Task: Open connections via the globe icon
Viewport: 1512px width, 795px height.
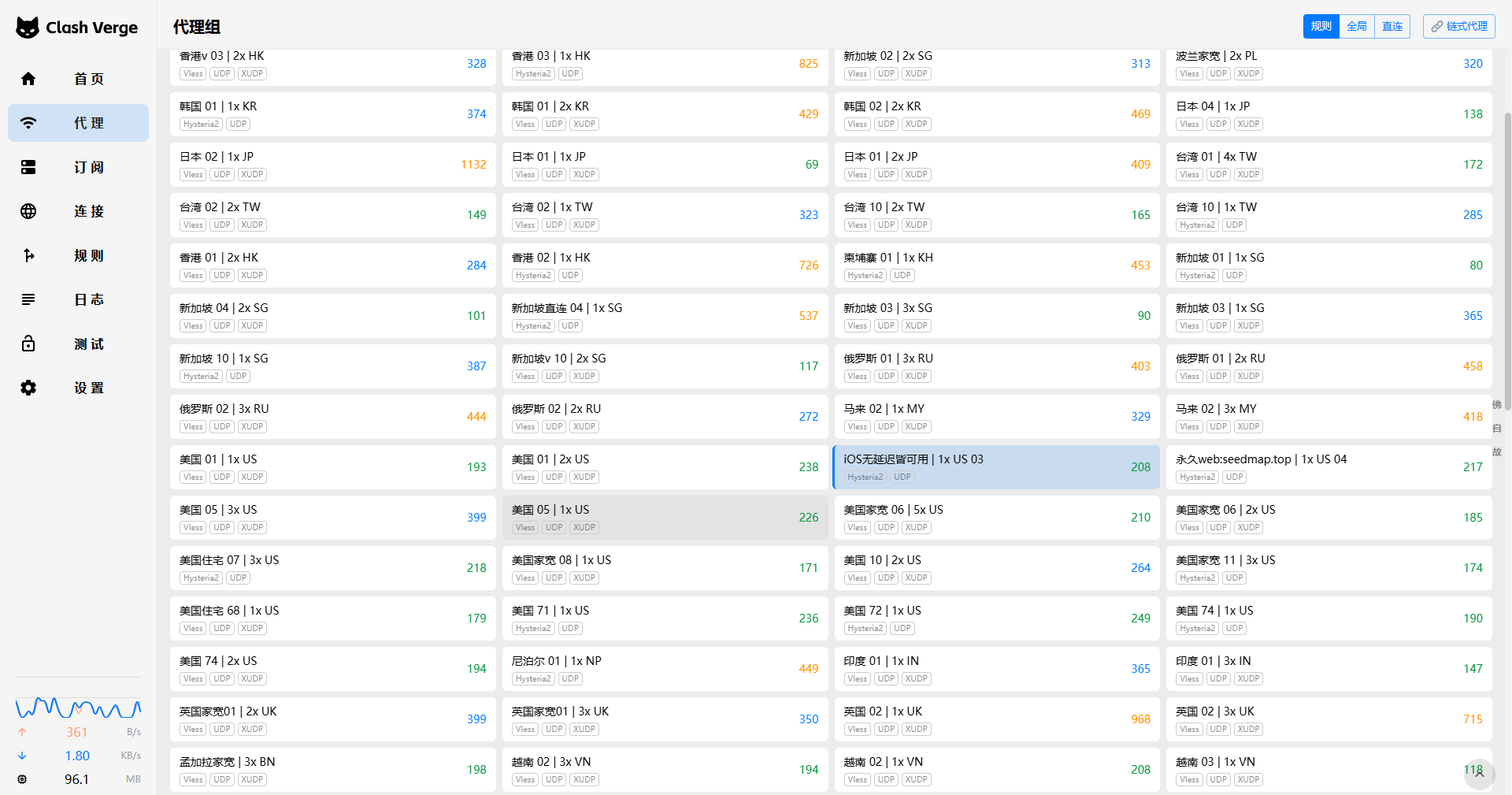Action: [x=28, y=211]
